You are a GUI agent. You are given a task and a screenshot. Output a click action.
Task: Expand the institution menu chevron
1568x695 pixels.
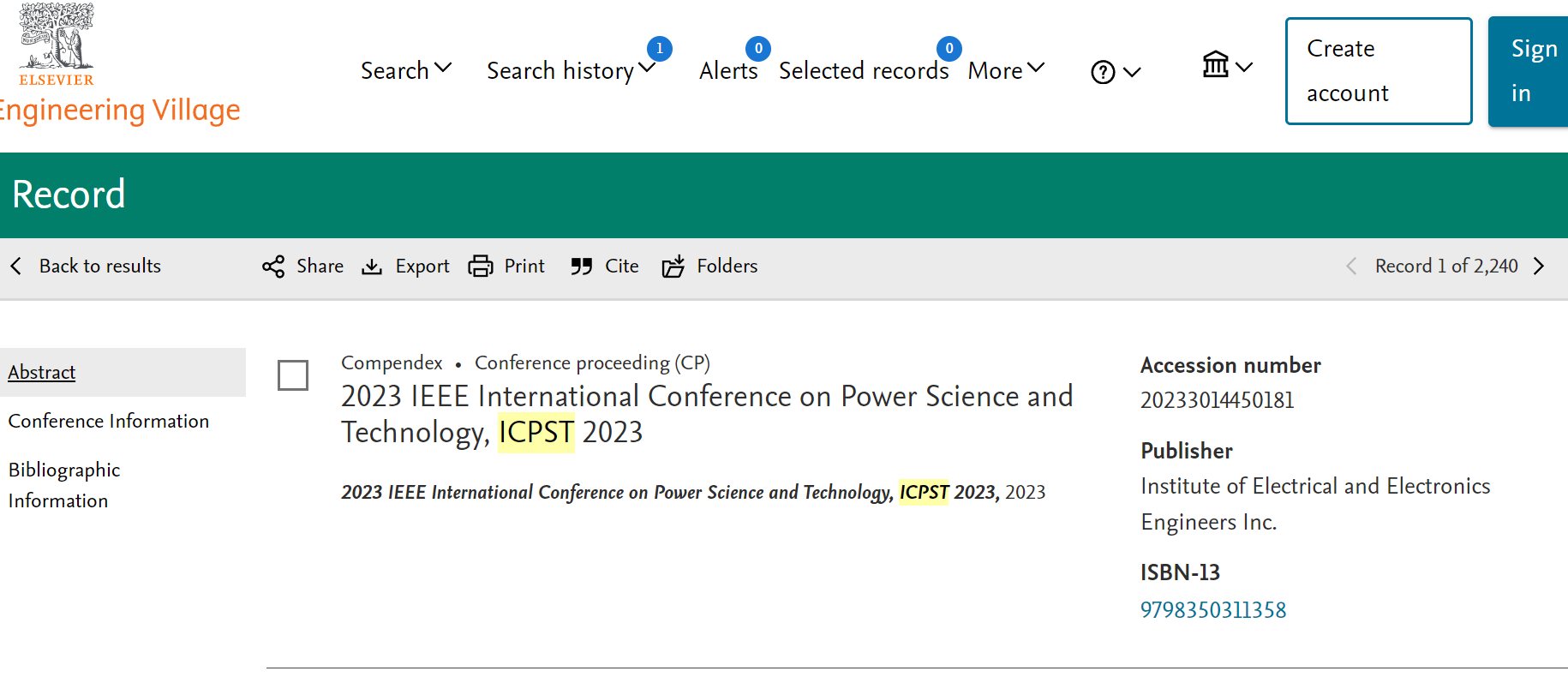1244,67
